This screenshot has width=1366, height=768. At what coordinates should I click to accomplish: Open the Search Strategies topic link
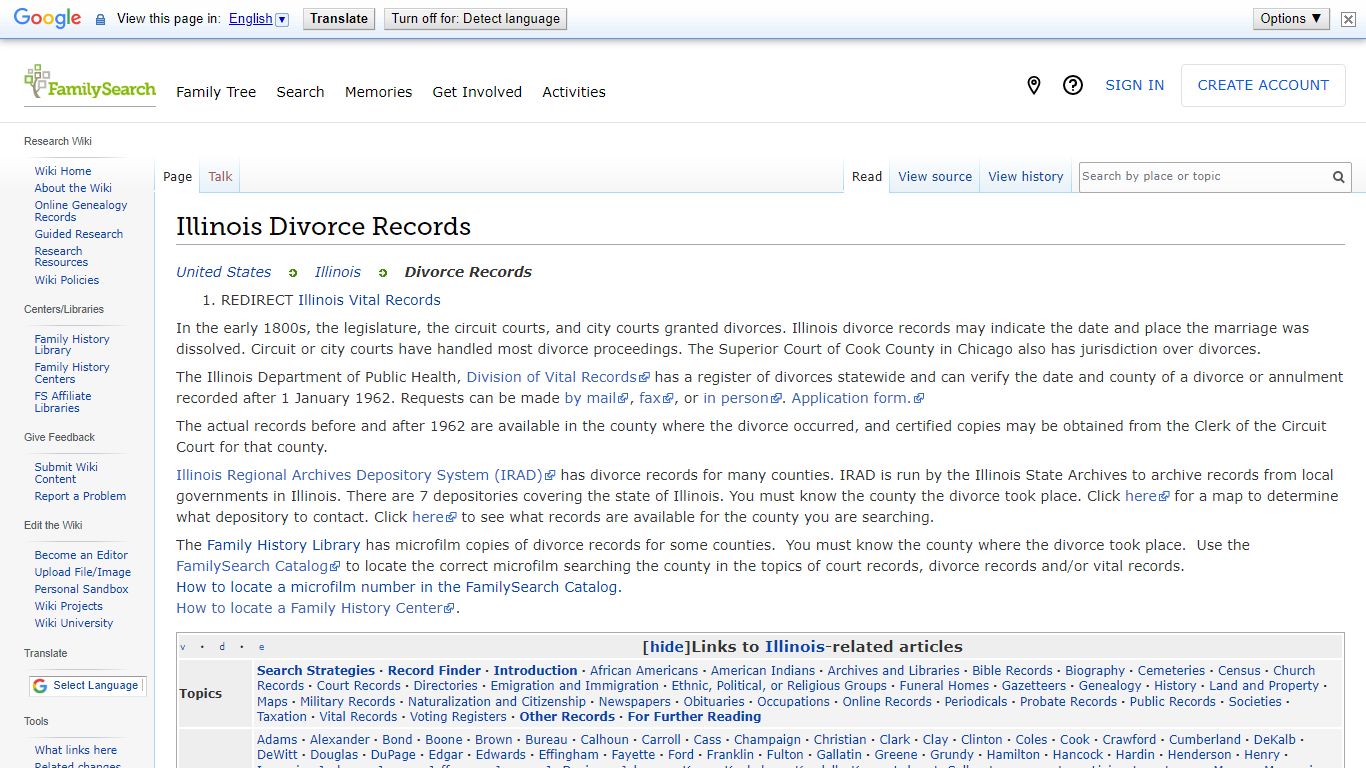[316, 671]
